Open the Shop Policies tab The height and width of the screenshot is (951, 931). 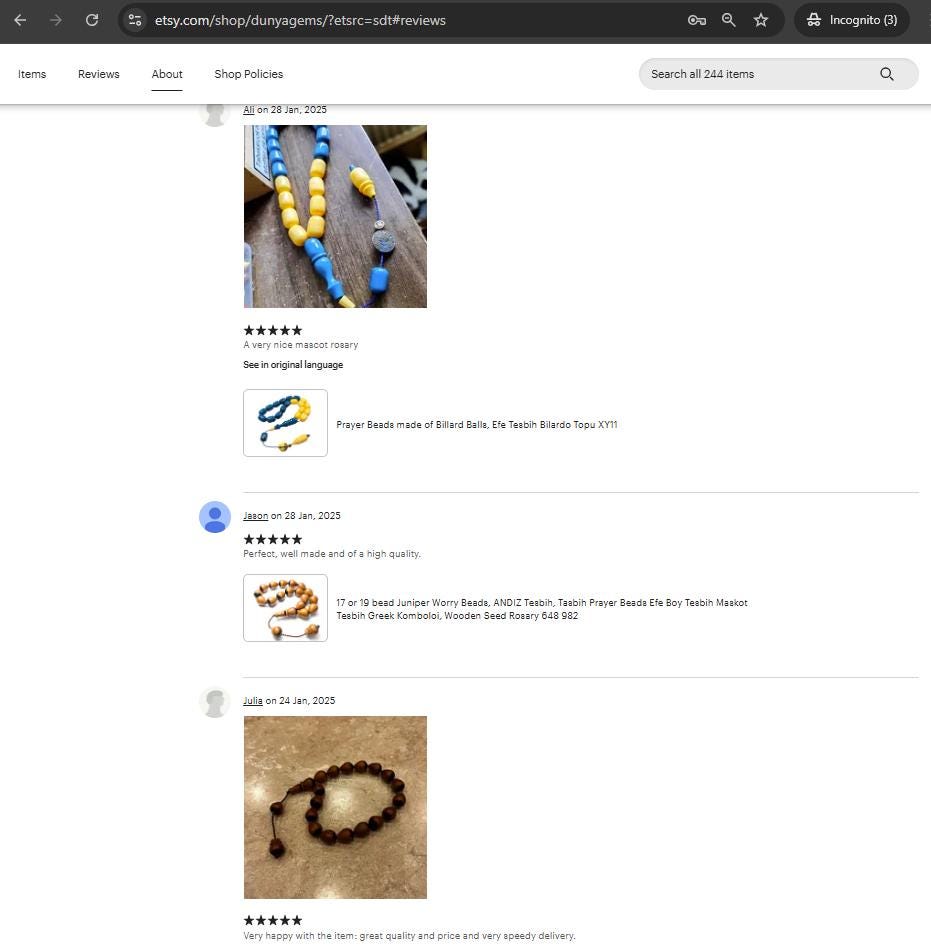coord(249,74)
